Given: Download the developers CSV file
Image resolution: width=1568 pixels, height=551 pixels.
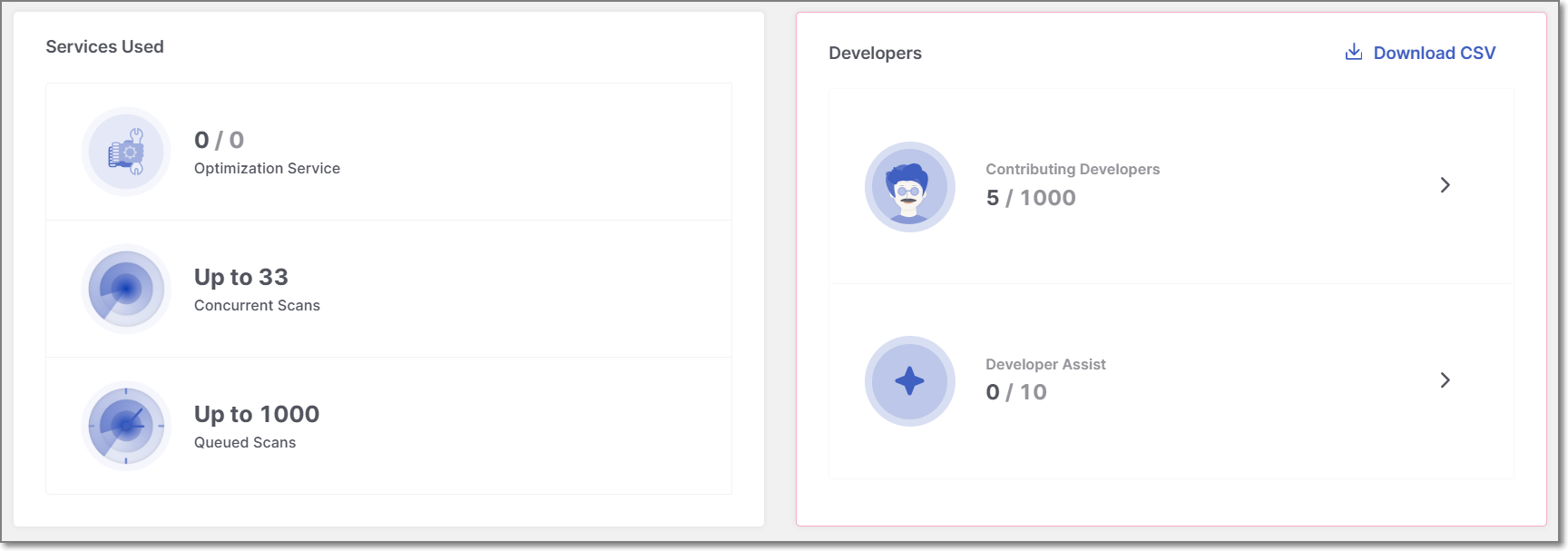Looking at the screenshot, I should [1420, 53].
